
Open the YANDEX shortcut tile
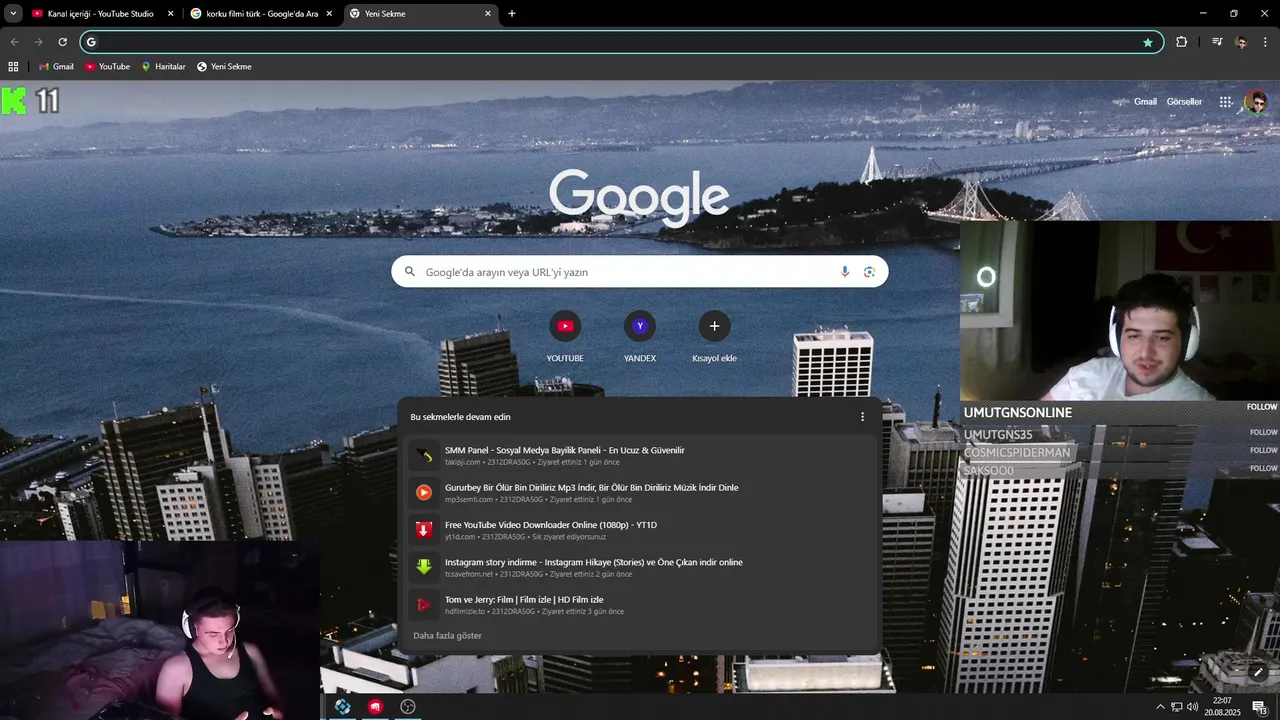pos(640,337)
